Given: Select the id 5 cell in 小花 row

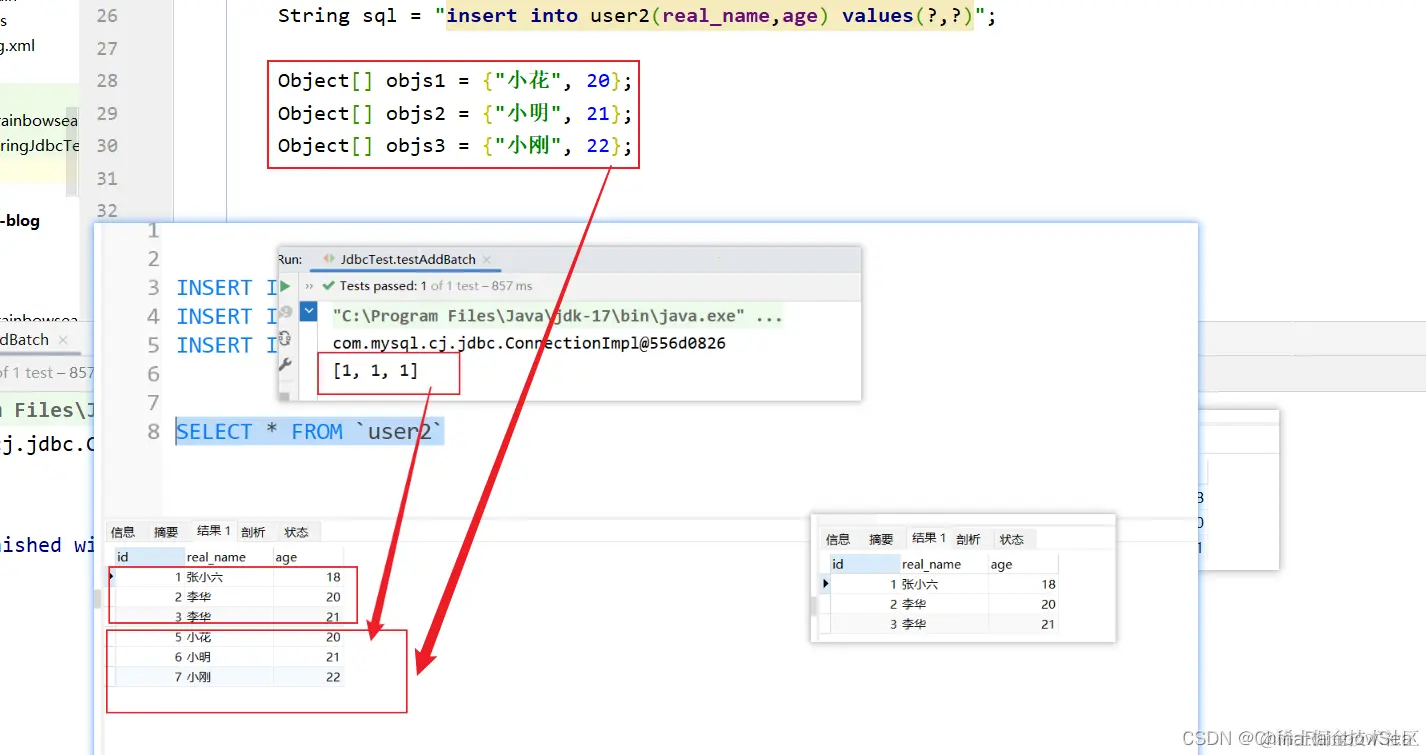Looking at the screenshot, I should click(x=150, y=637).
